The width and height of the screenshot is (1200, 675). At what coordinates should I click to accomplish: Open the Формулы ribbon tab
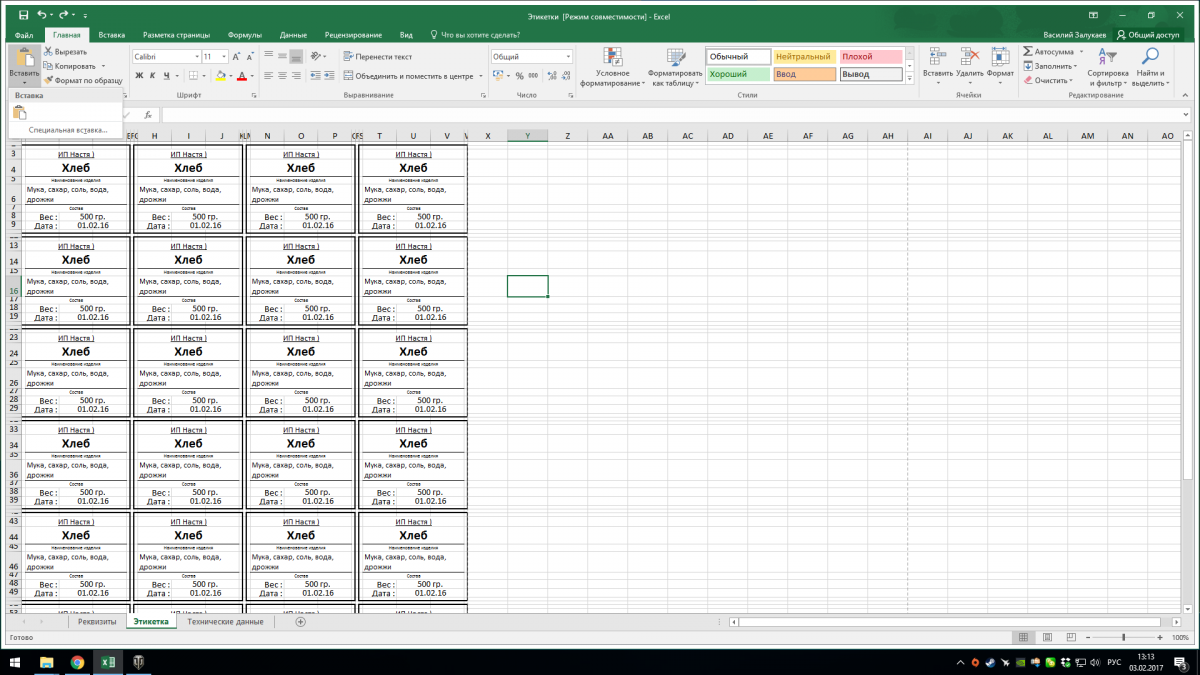coord(244,34)
